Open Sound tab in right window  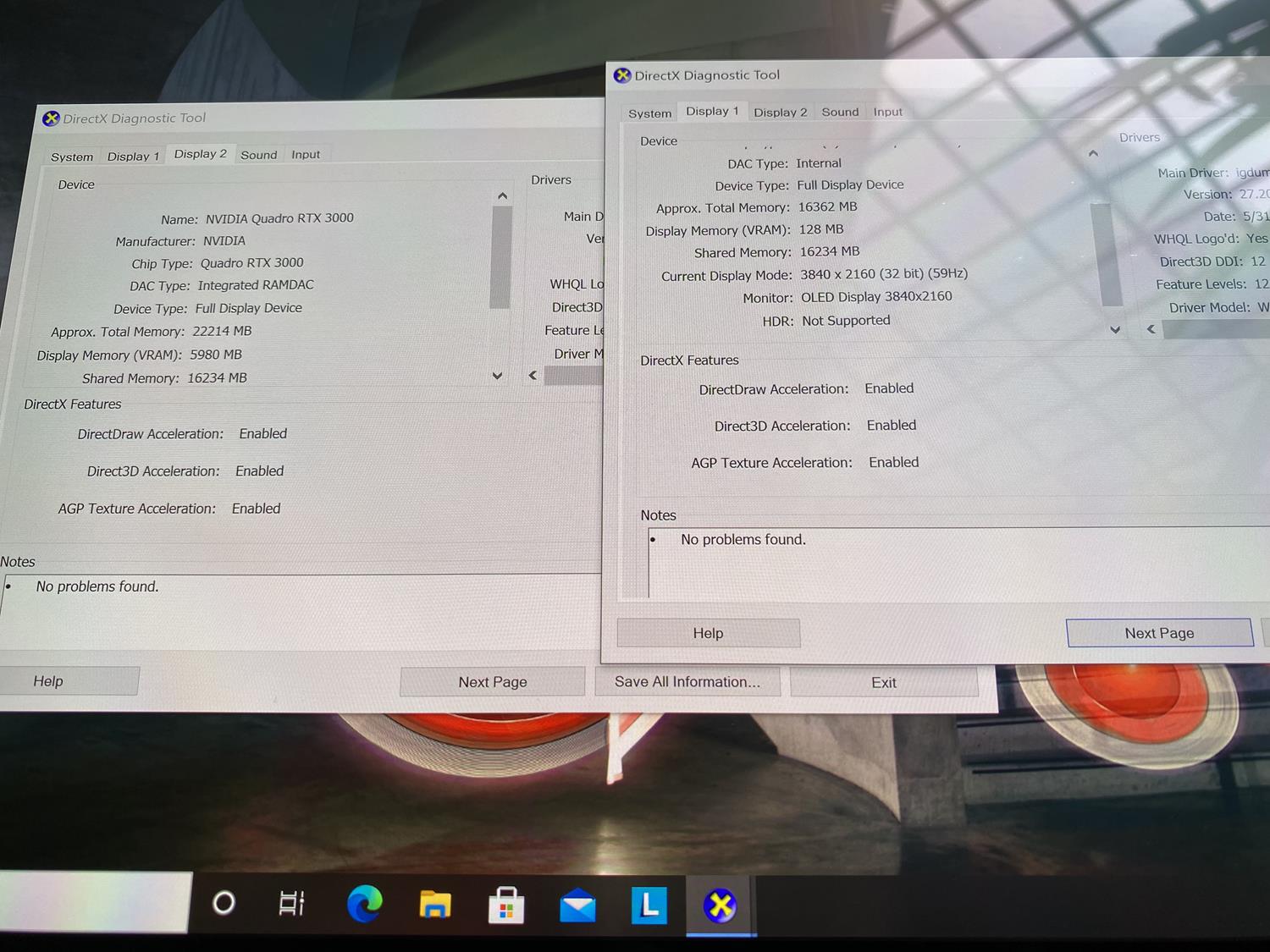tap(840, 112)
